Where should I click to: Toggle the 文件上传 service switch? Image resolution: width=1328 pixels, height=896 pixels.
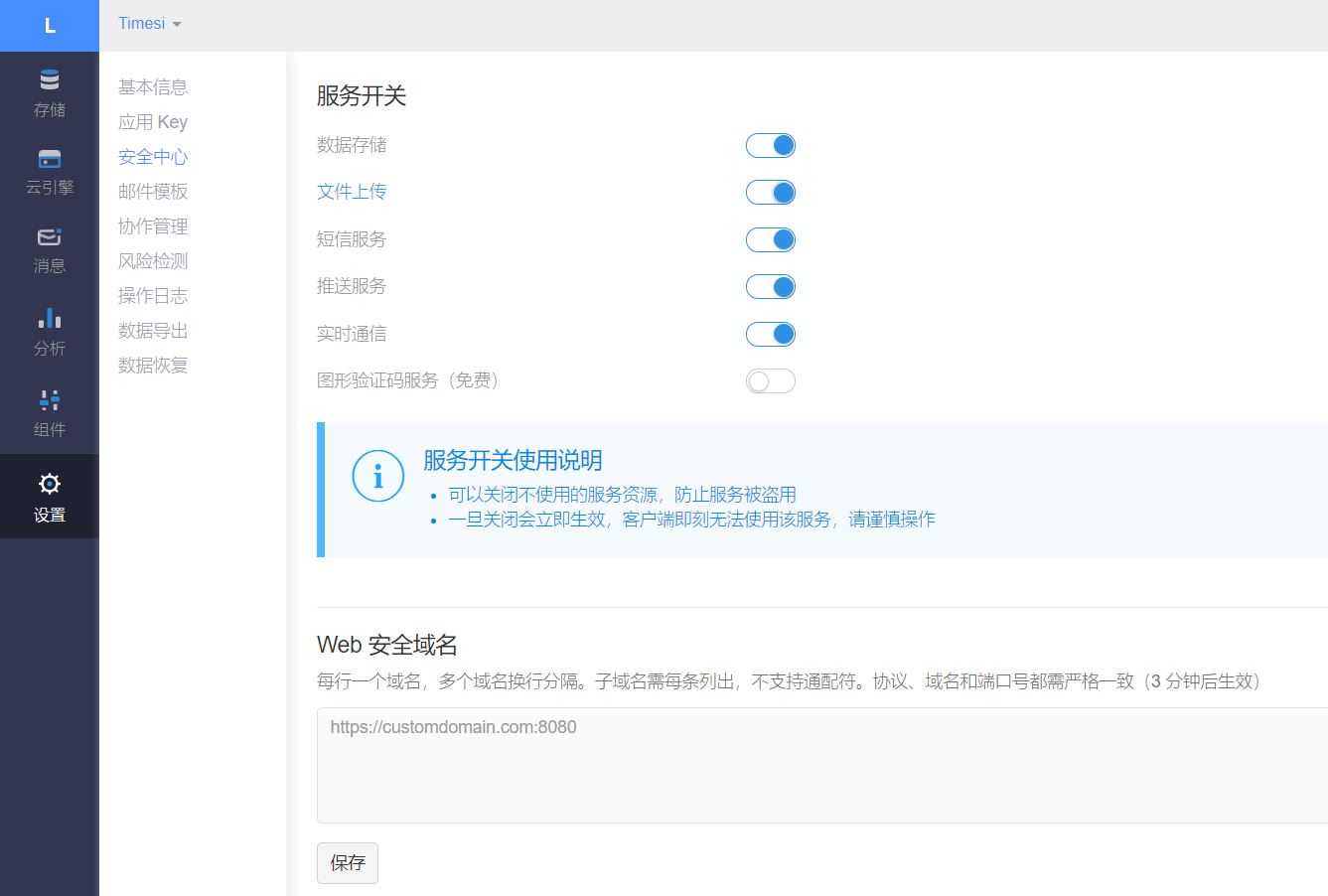(771, 193)
